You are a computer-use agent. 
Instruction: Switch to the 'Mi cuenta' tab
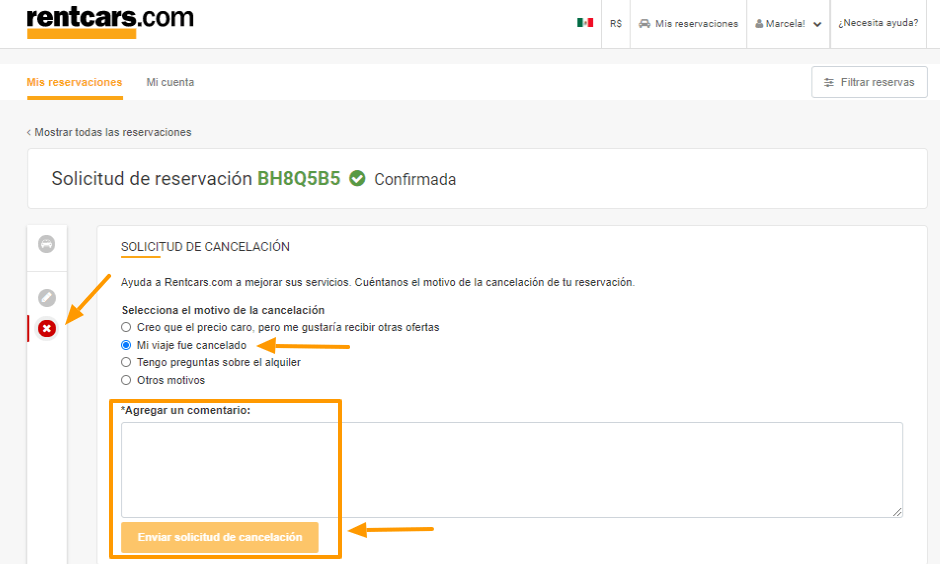[x=170, y=82]
